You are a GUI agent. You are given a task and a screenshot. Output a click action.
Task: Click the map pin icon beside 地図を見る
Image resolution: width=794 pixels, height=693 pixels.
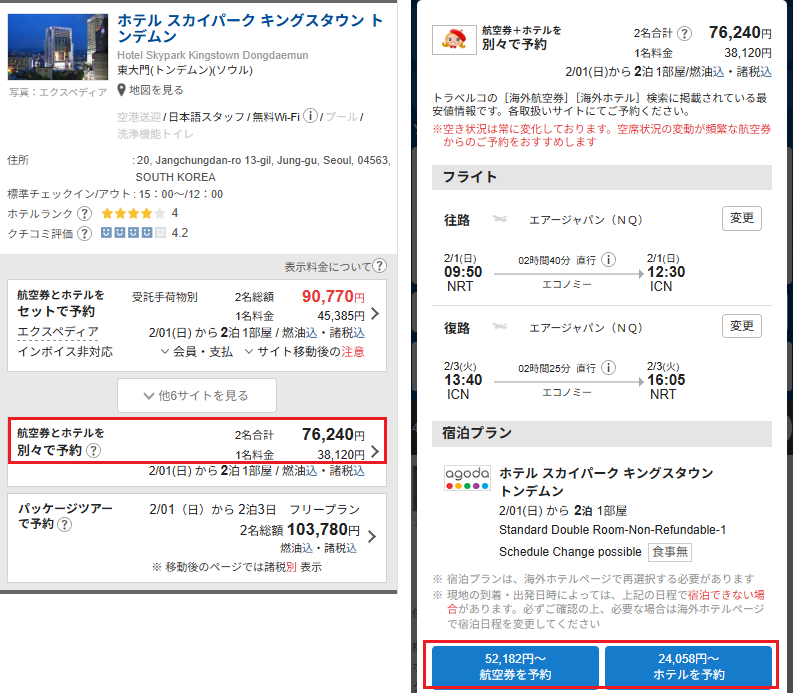coord(122,90)
